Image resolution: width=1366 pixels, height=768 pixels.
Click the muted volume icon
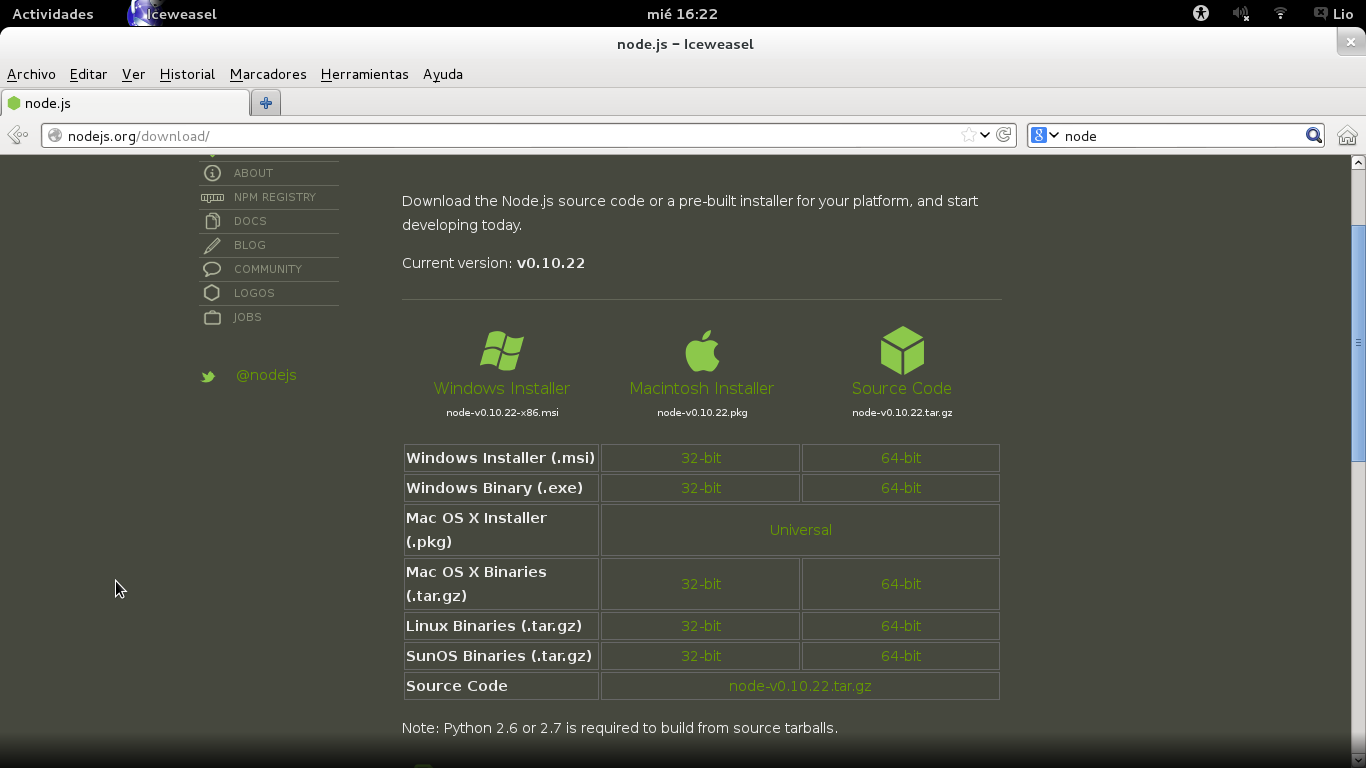click(1241, 14)
